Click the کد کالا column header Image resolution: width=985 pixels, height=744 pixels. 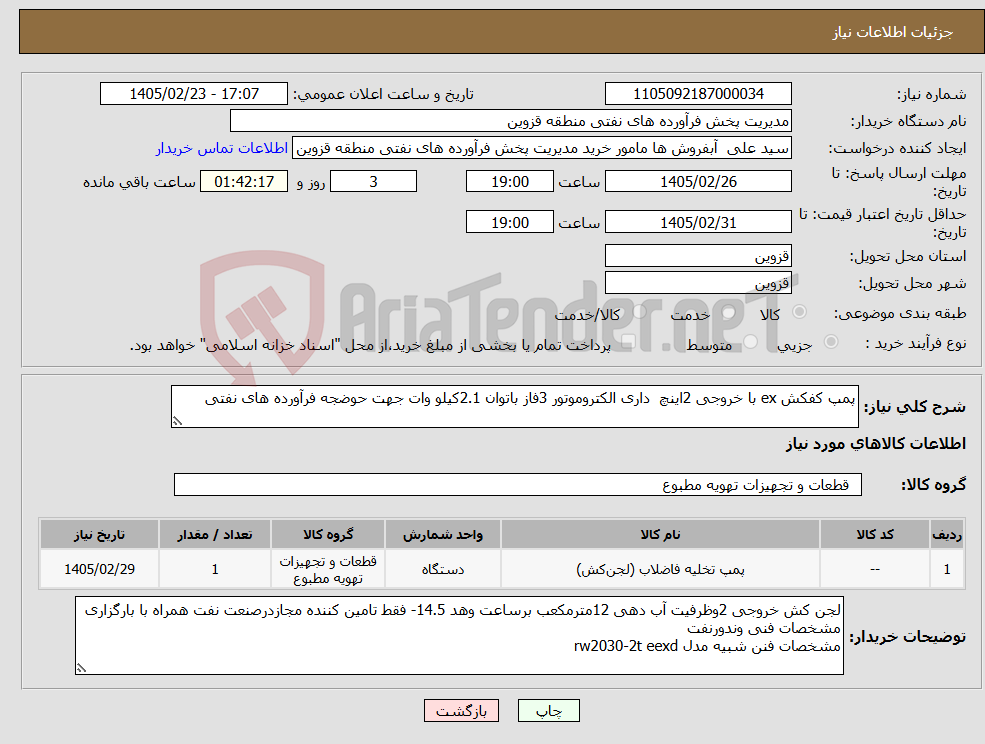click(x=875, y=535)
